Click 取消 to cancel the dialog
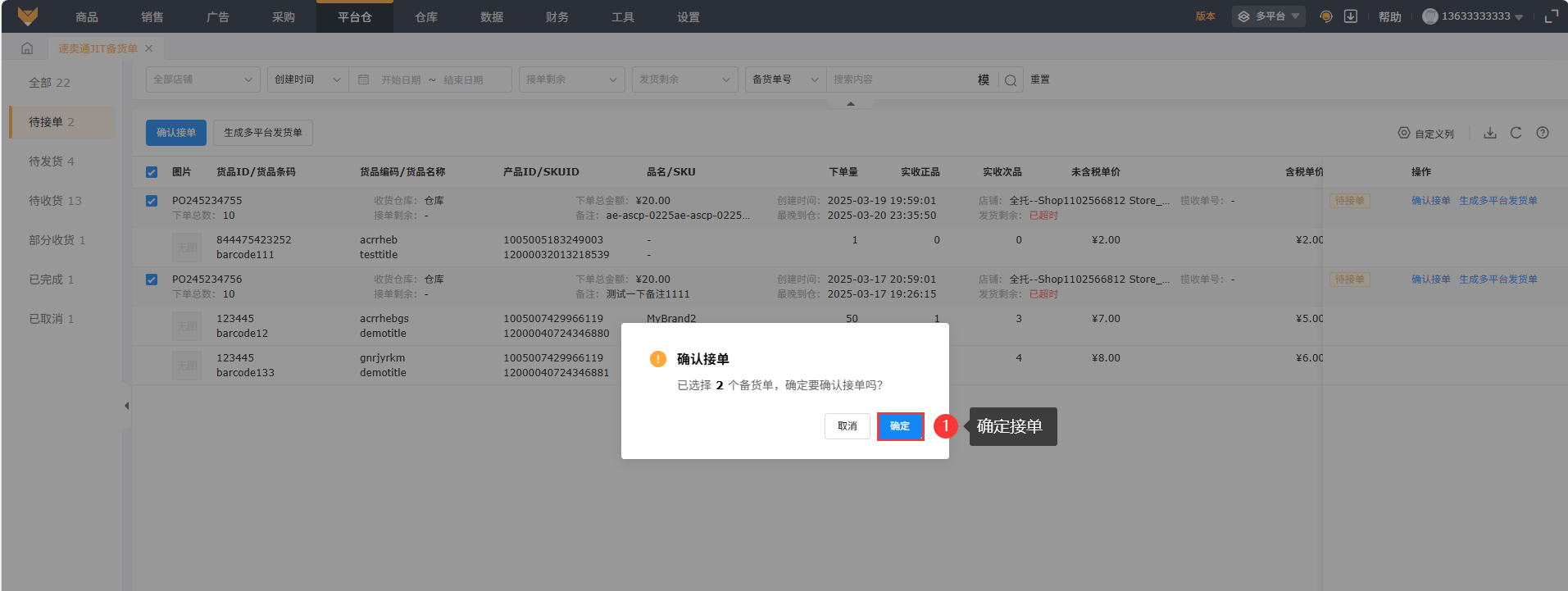Image resolution: width=1568 pixels, height=591 pixels. coord(847,426)
